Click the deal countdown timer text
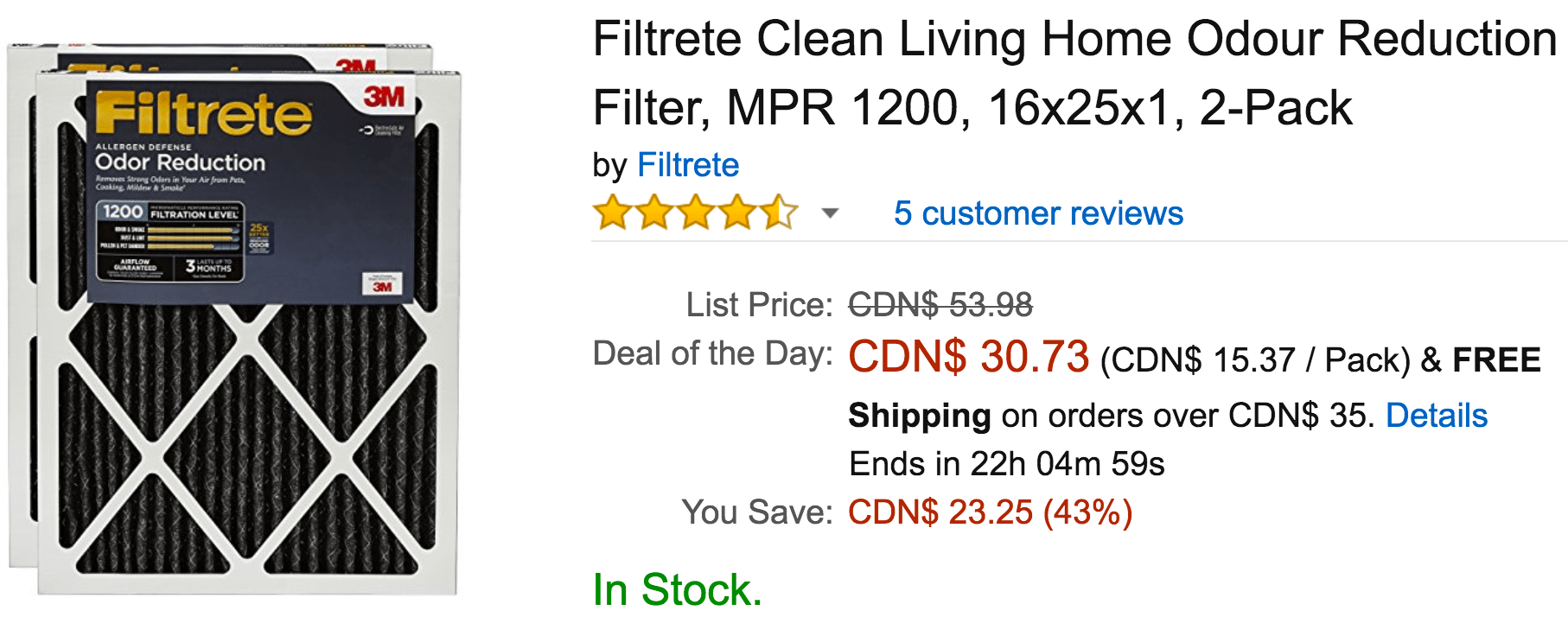Screen dimensions: 1568x617 [x=1007, y=464]
